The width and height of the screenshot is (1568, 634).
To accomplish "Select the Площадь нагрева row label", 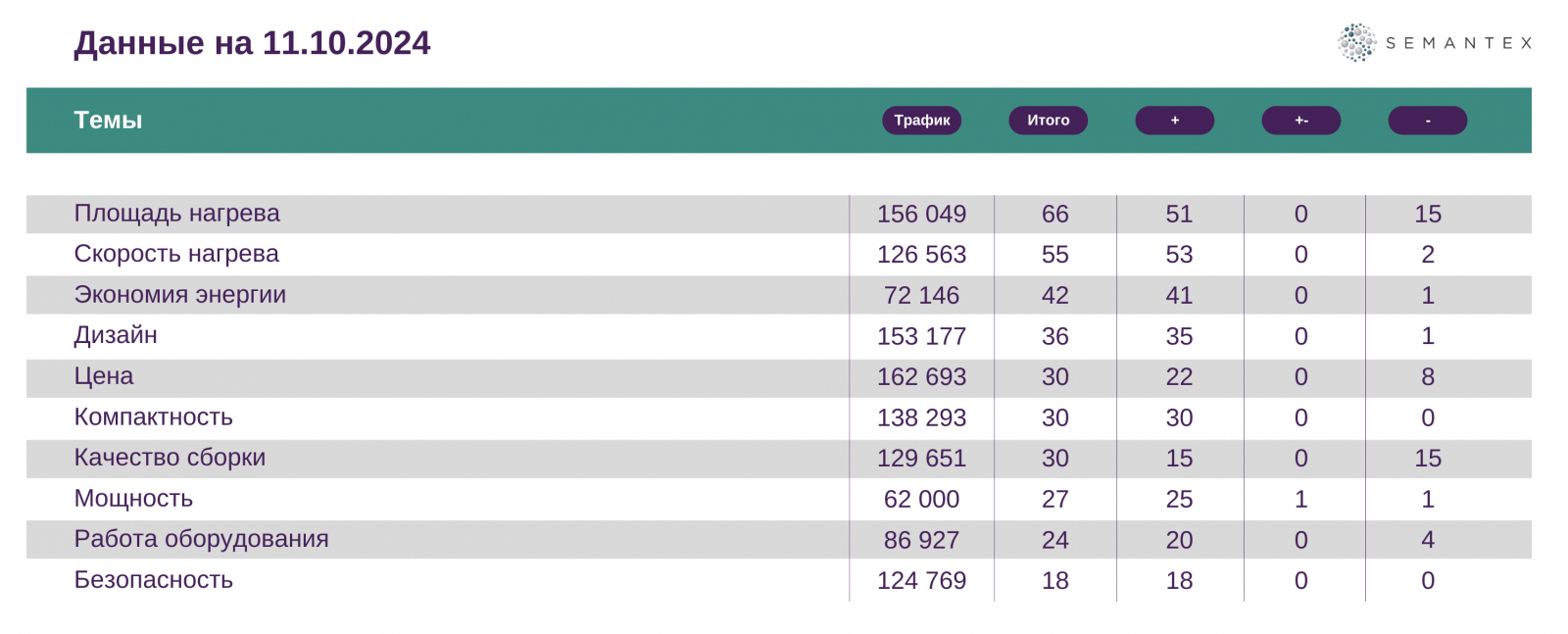I will point(176,214).
